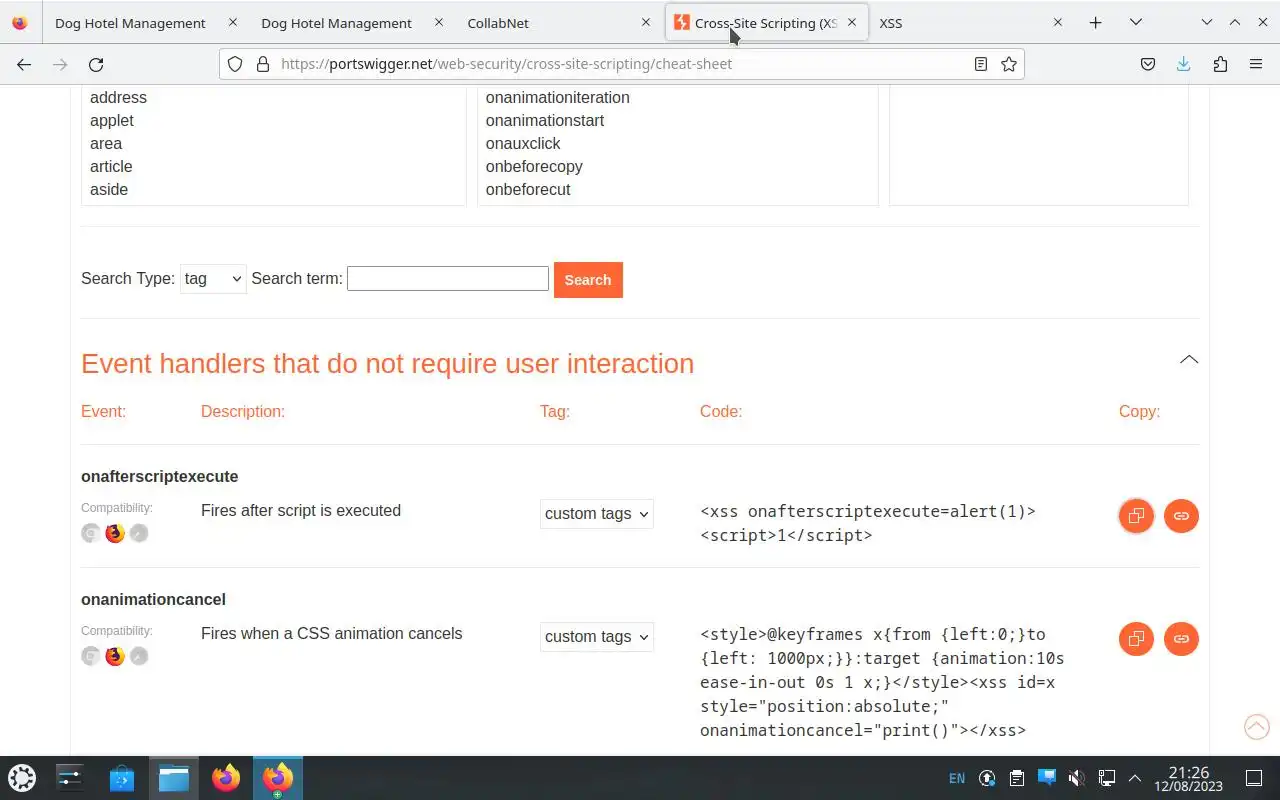Click the 'onanimationcancel' event name

click(153, 600)
